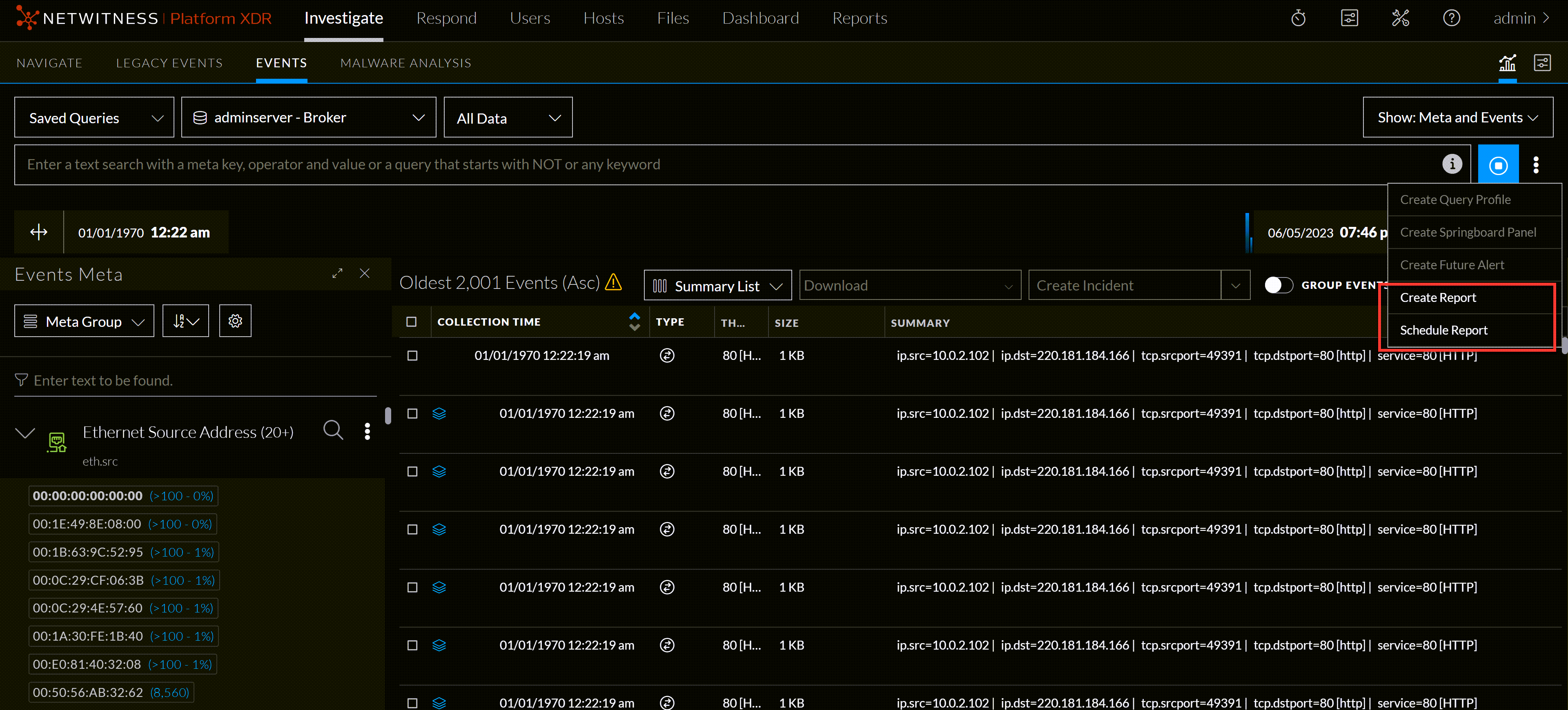Check the select-all events checkbox

pos(412,322)
